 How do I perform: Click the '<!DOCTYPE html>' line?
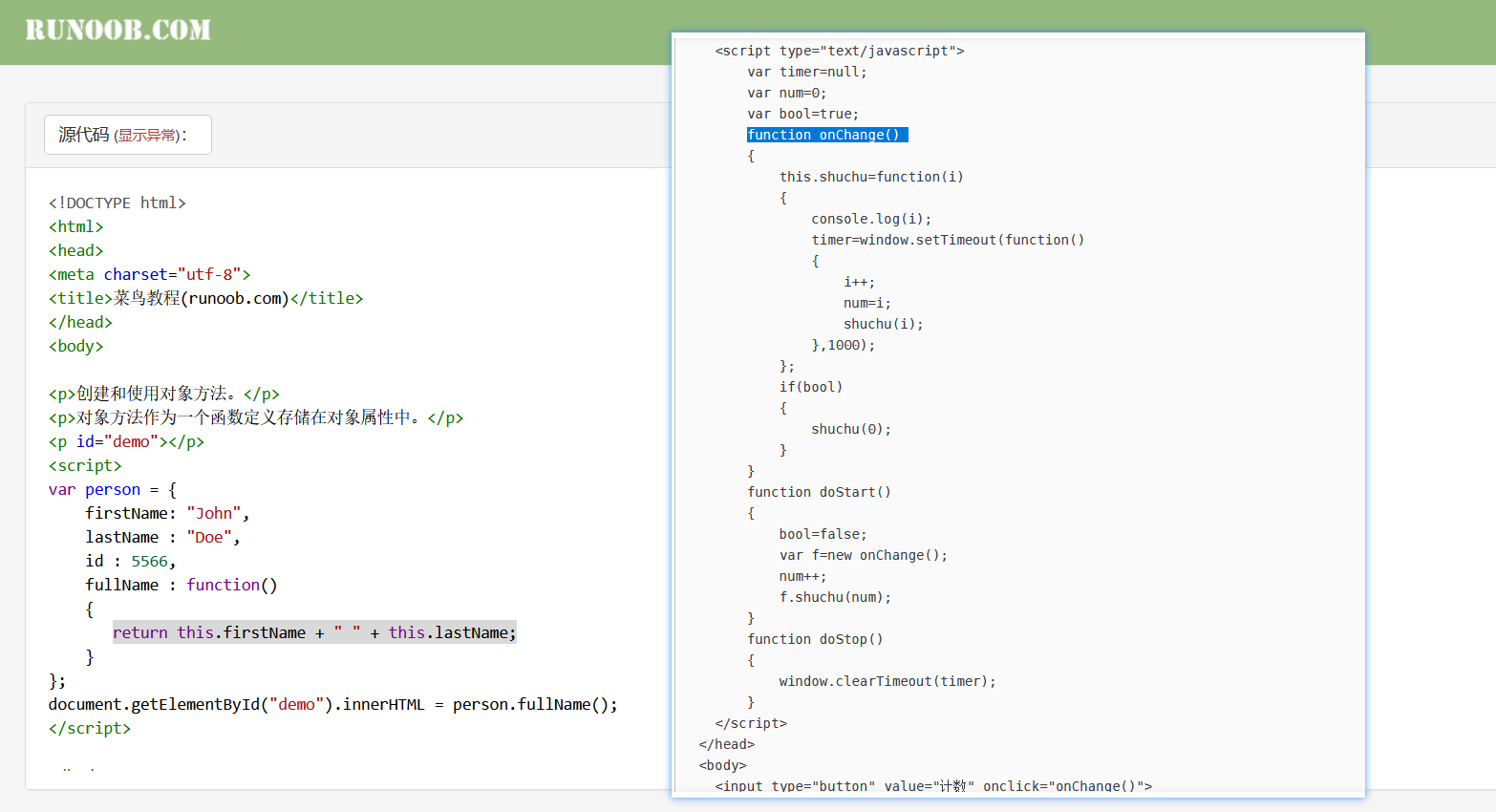tap(118, 203)
